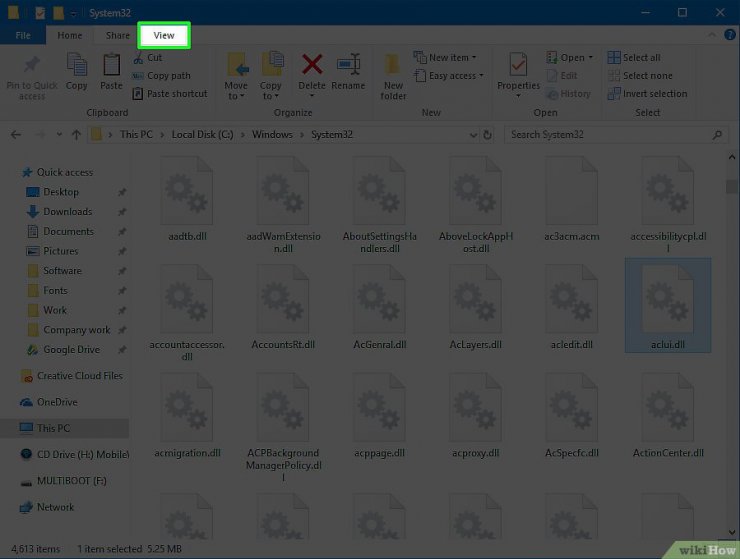This screenshot has height=559, width=740.
Task: Go up one folder level
Action: click(x=76, y=135)
